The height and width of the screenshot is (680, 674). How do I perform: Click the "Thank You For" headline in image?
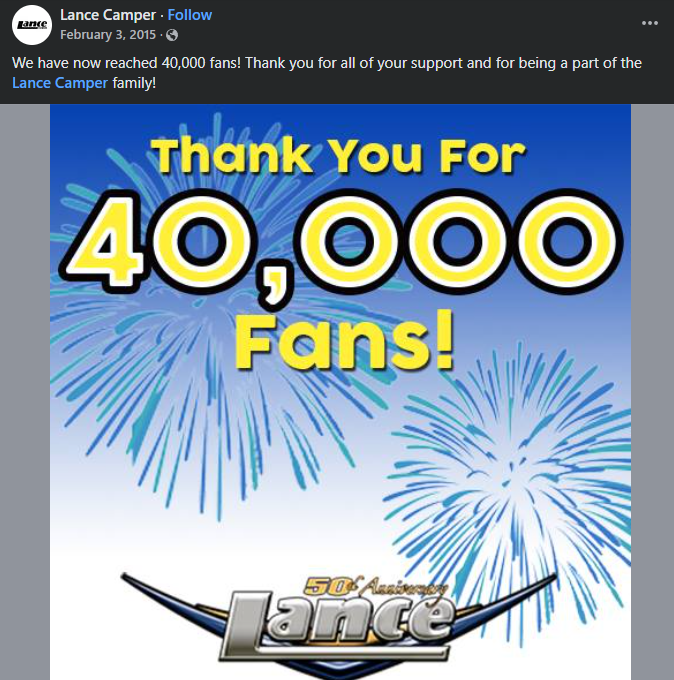[x=338, y=156]
